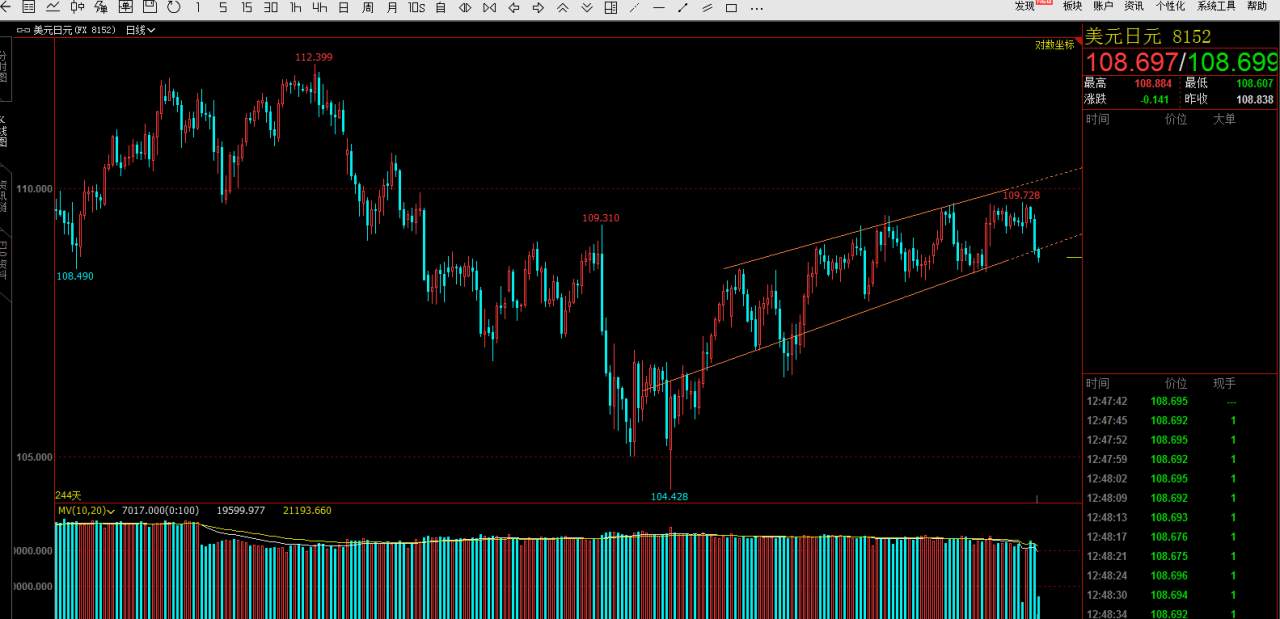This screenshot has width=1280, height=619.
Task: Toggle the side panel layout icon
Action: point(610,7)
